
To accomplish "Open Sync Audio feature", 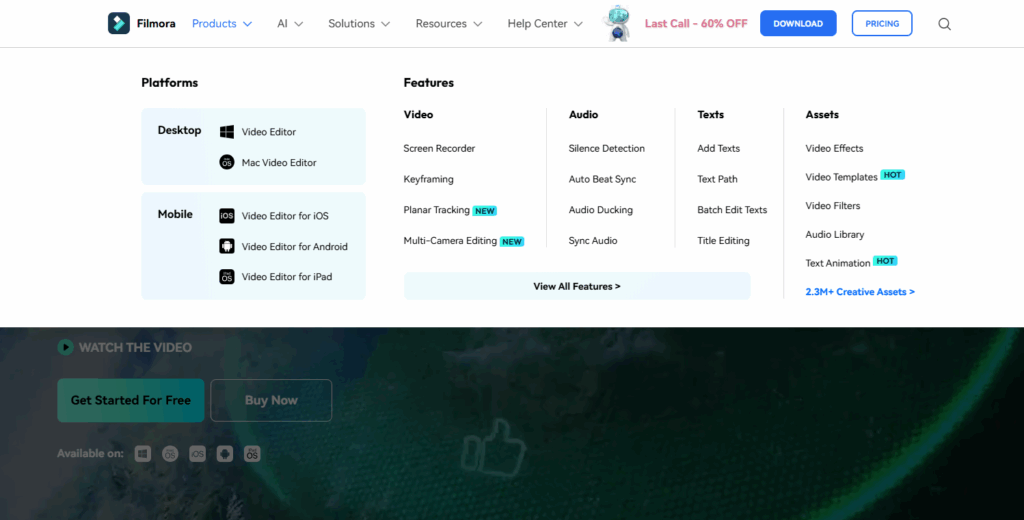I will pyautogui.click(x=593, y=240).
